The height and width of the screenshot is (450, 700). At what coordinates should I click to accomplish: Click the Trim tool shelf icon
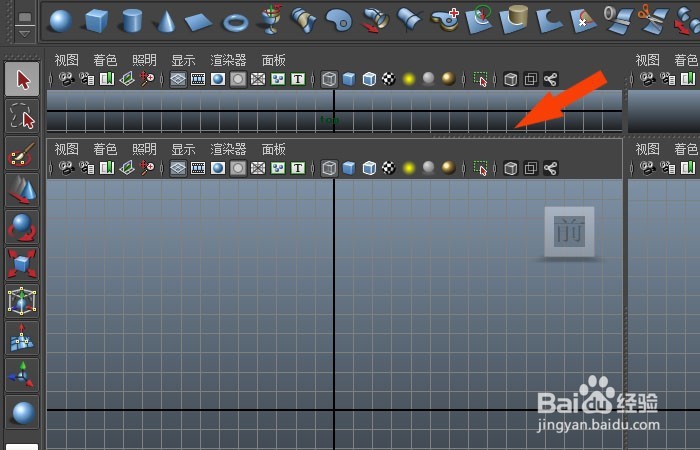click(x=549, y=21)
